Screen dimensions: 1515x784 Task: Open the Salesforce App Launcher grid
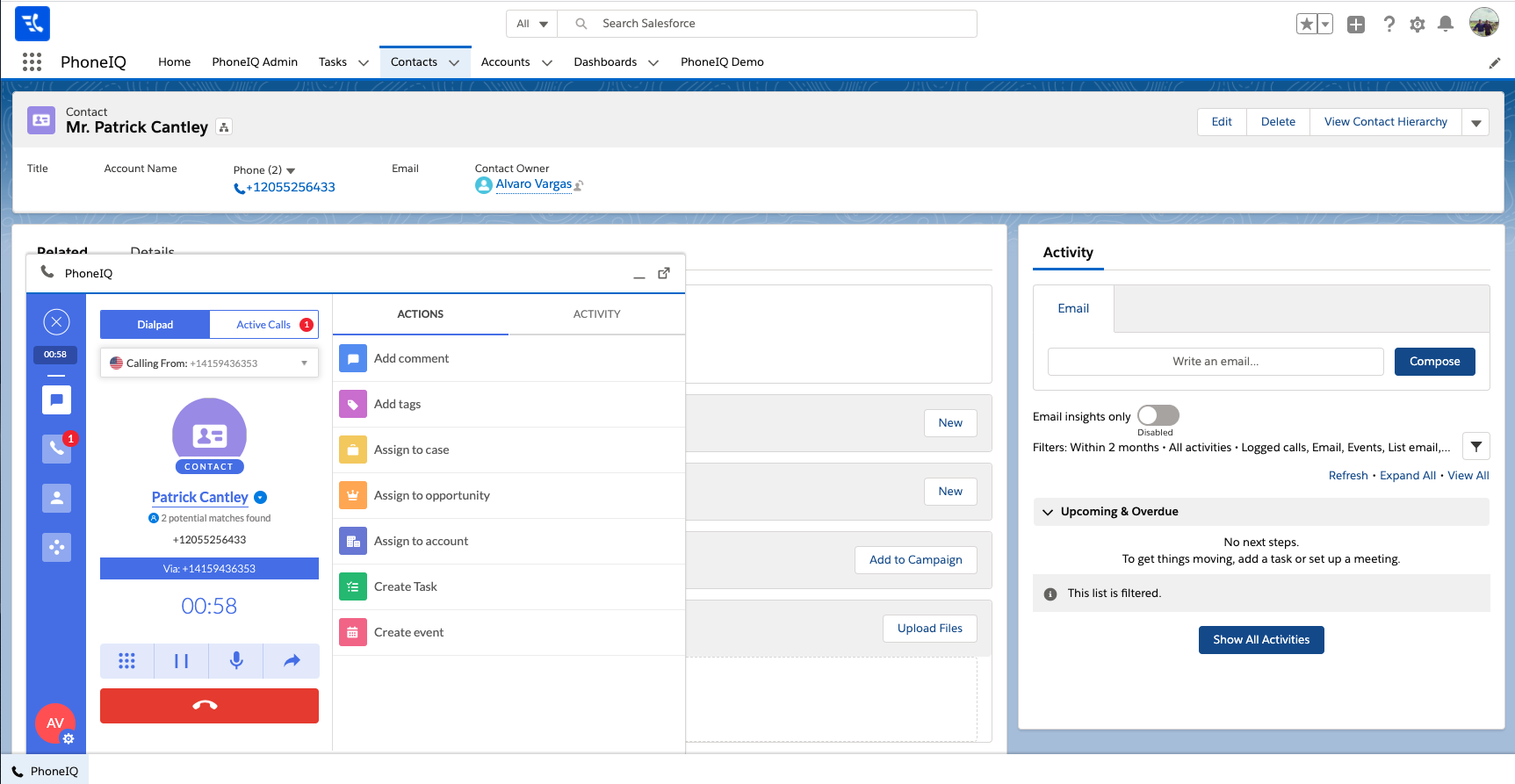32,61
